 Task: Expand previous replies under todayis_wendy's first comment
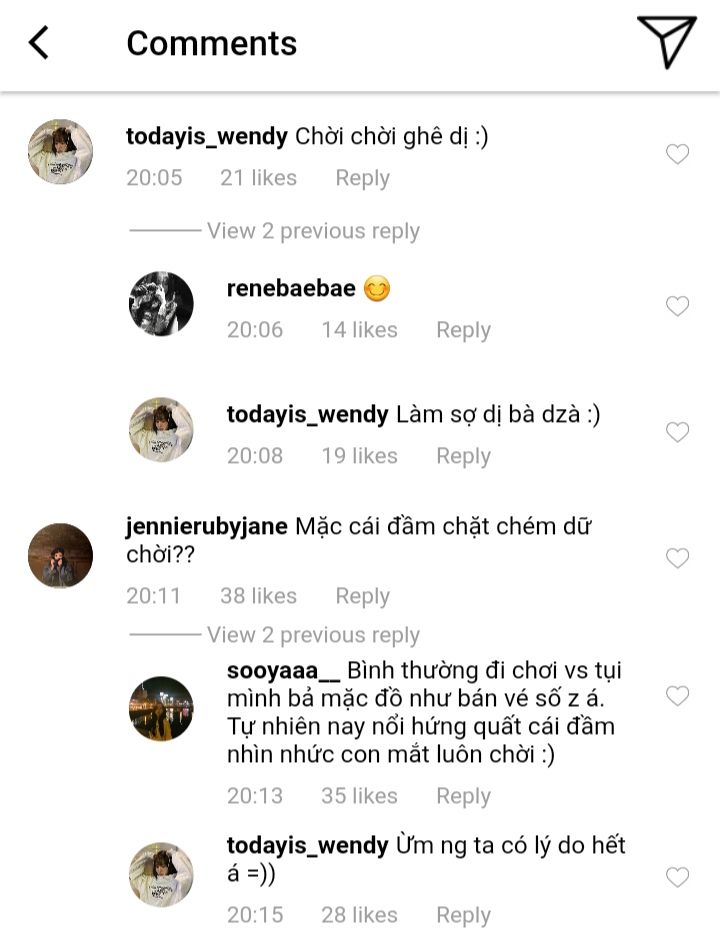point(313,231)
